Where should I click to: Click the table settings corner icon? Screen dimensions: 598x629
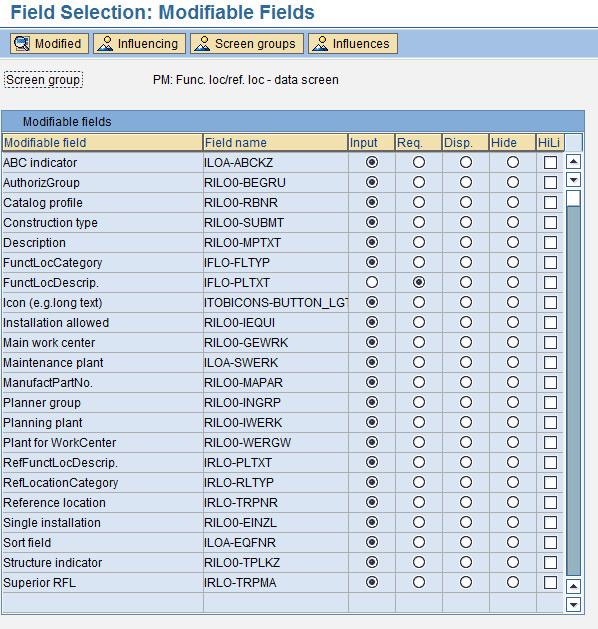[x=574, y=142]
